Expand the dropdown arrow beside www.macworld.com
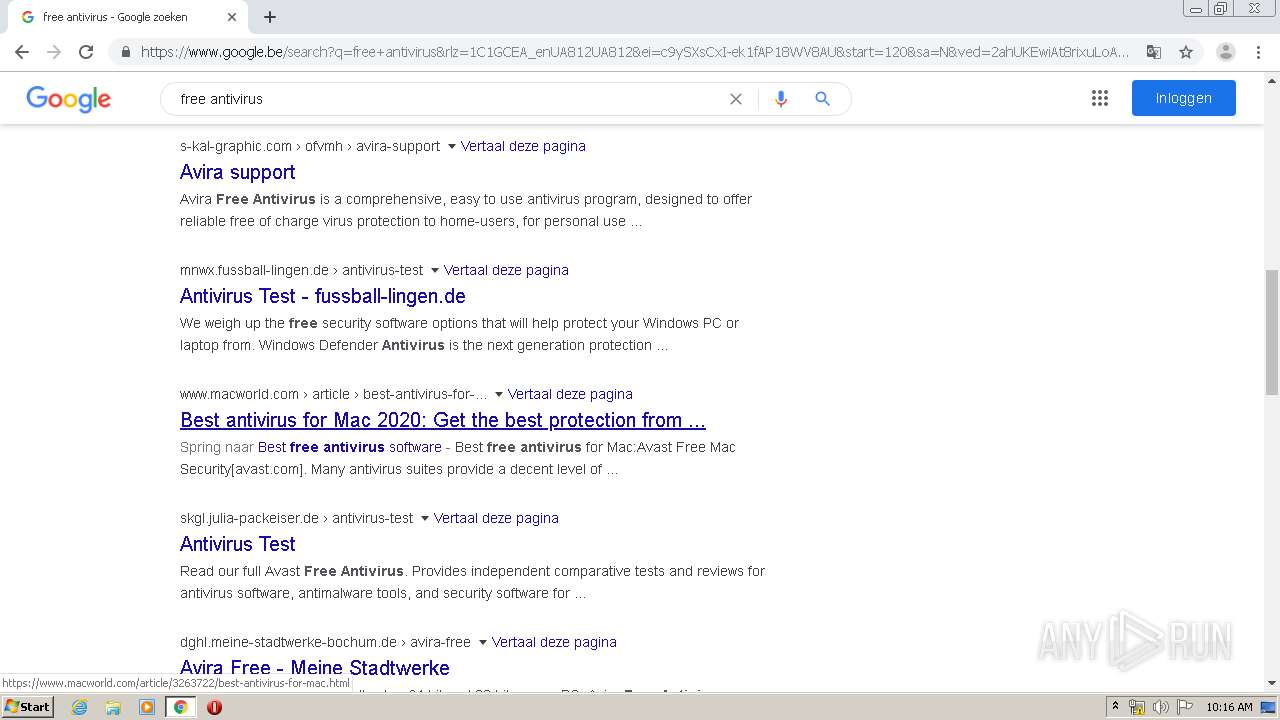The width and height of the screenshot is (1280, 720). 499,394
